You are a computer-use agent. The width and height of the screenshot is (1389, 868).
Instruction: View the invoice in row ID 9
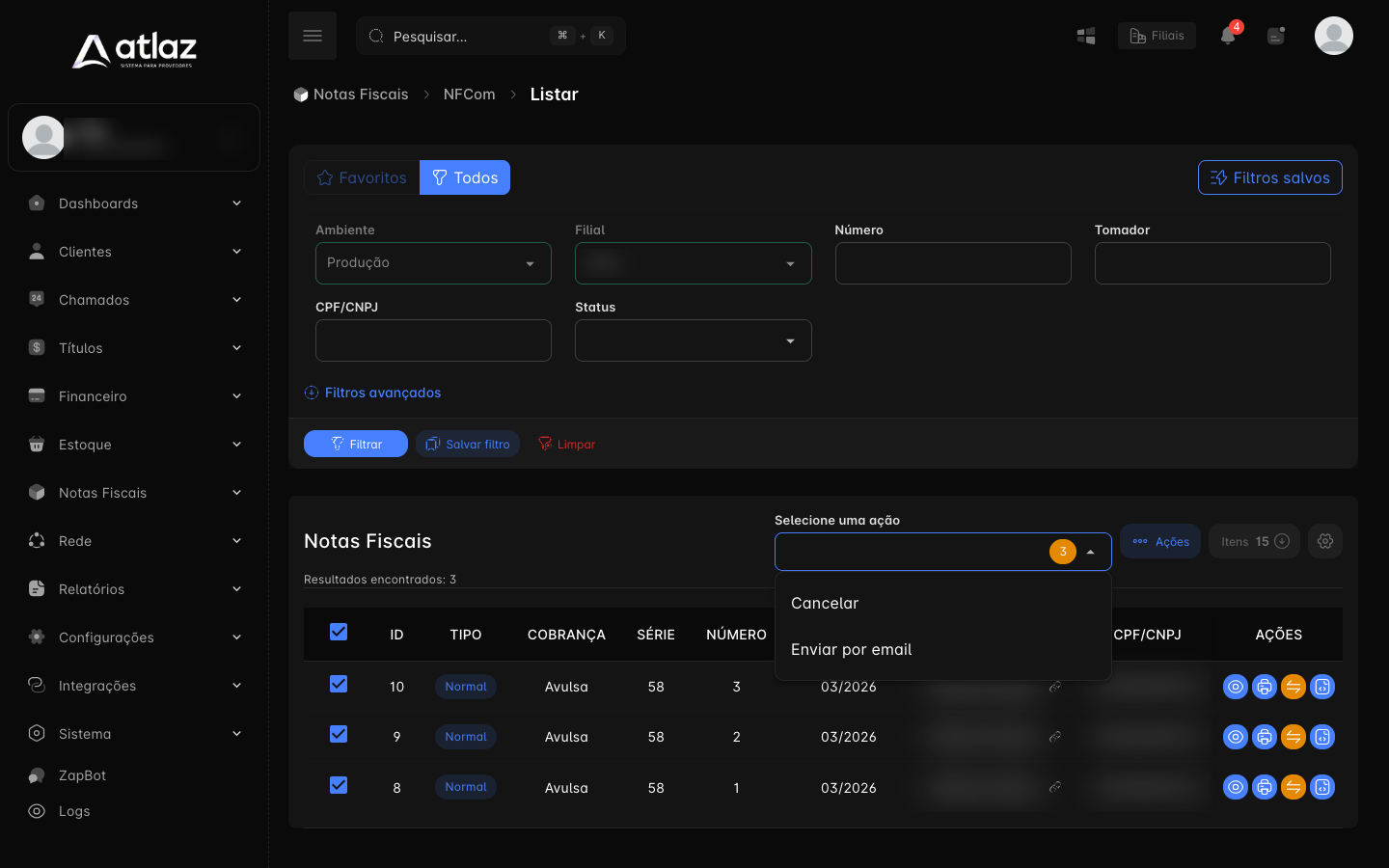click(x=1236, y=737)
